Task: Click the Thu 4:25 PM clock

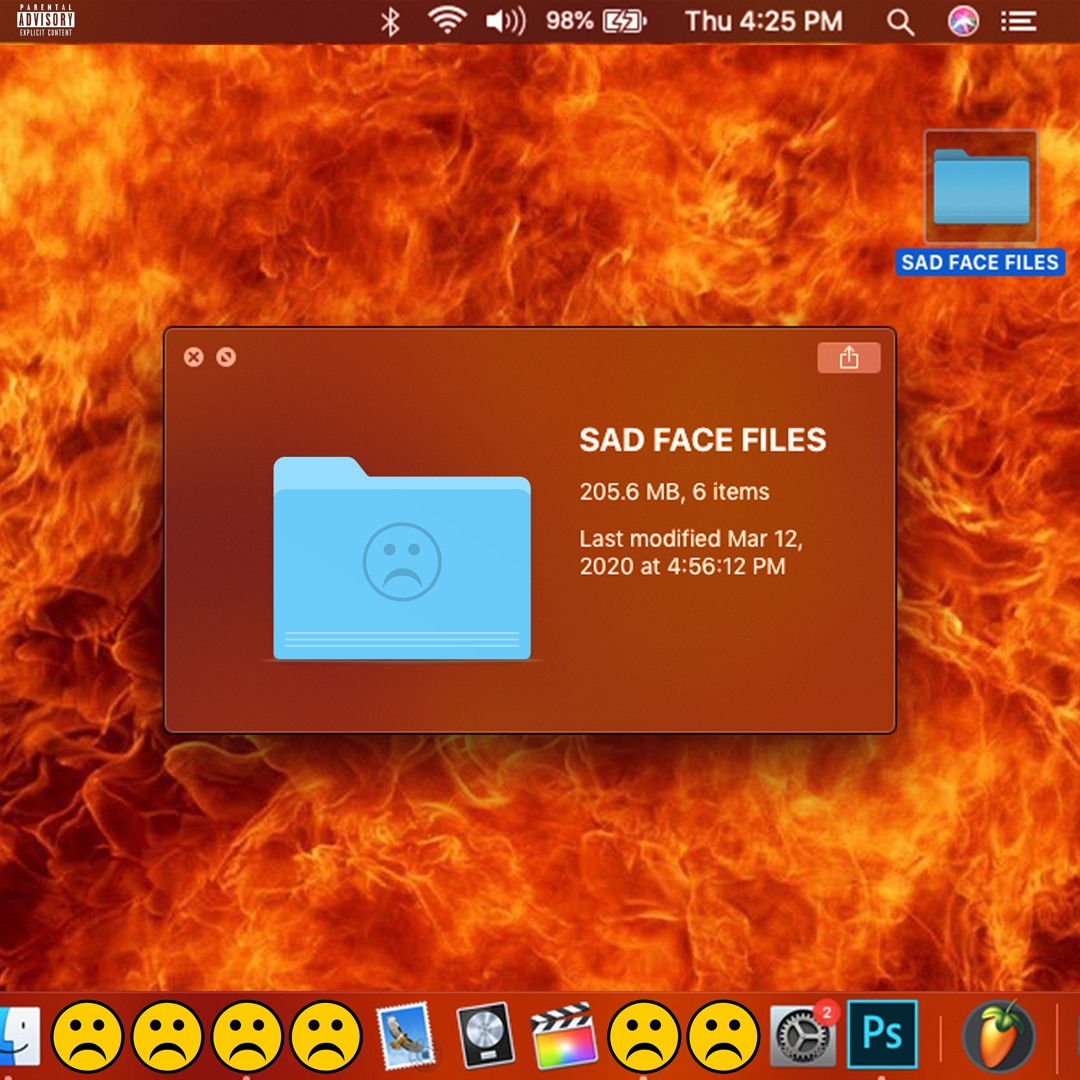Action: pyautogui.click(x=763, y=22)
